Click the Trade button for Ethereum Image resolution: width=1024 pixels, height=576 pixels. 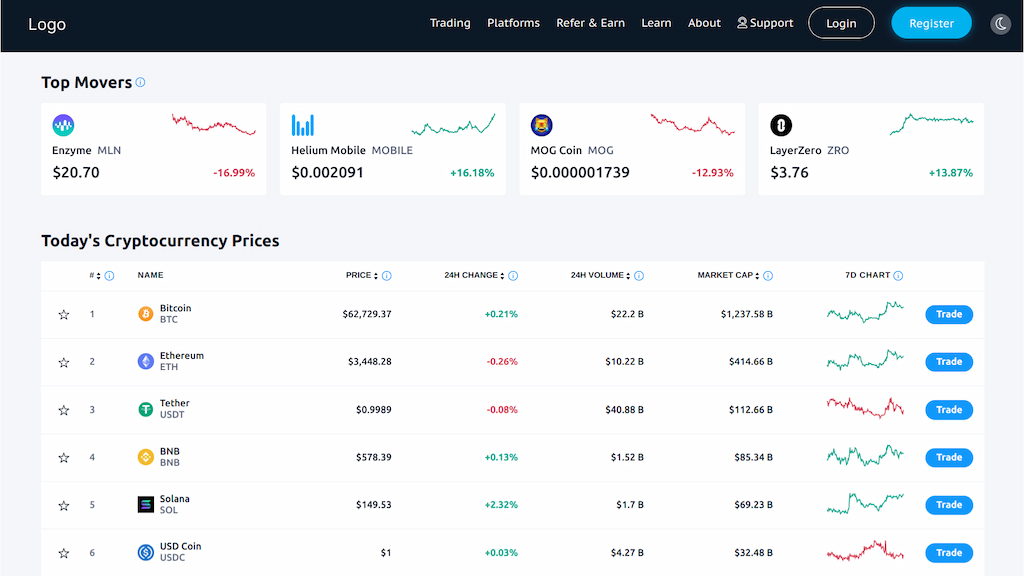(x=948, y=362)
